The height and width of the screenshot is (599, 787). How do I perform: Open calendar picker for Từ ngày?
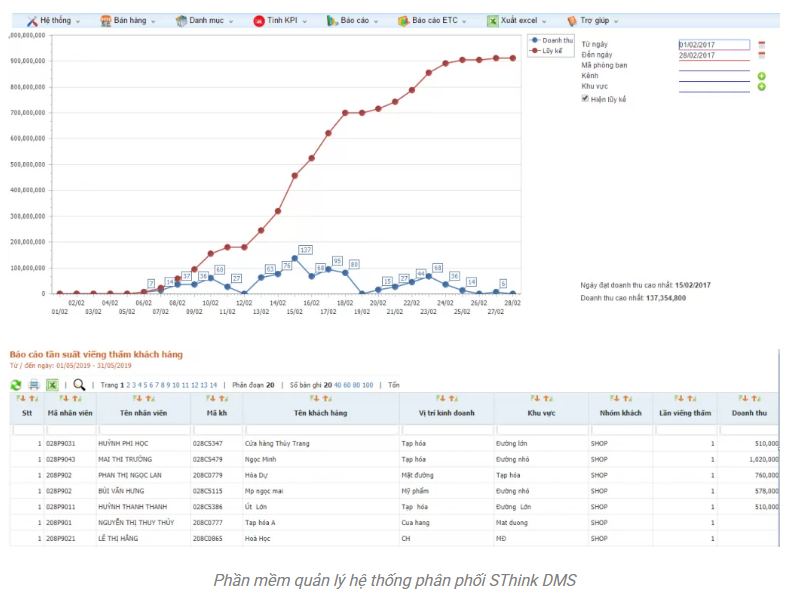coord(761,45)
